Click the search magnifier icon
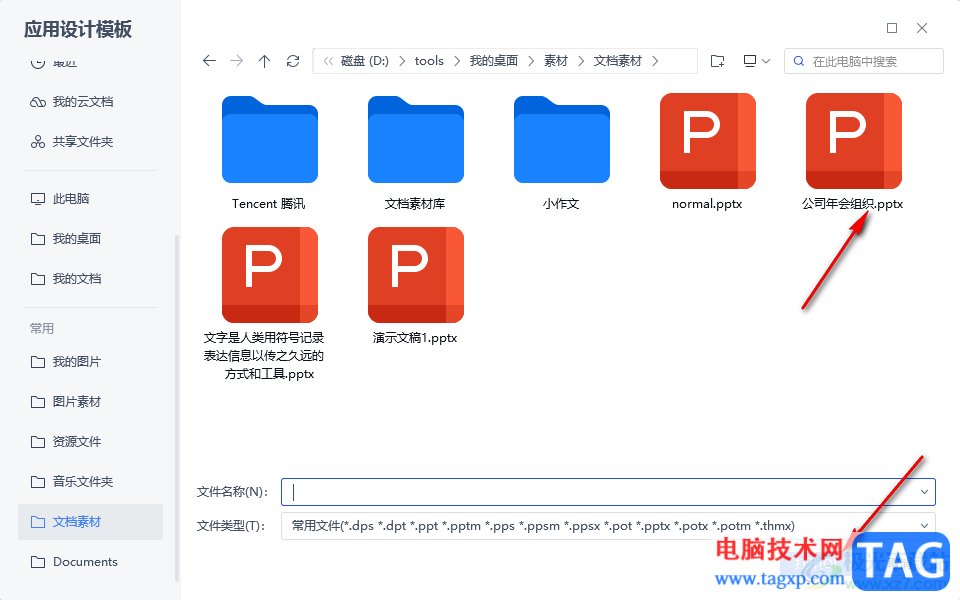The height and width of the screenshot is (600, 960). coord(798,61)
